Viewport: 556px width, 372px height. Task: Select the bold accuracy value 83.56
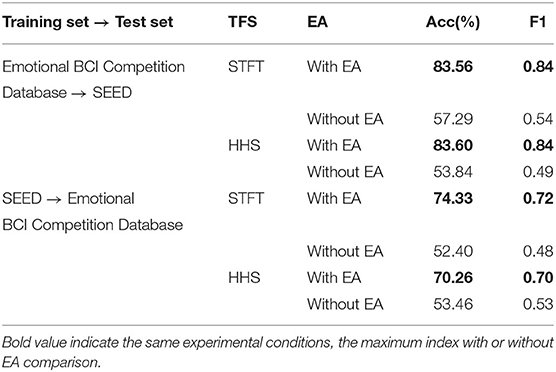click(x=453, y=67)
